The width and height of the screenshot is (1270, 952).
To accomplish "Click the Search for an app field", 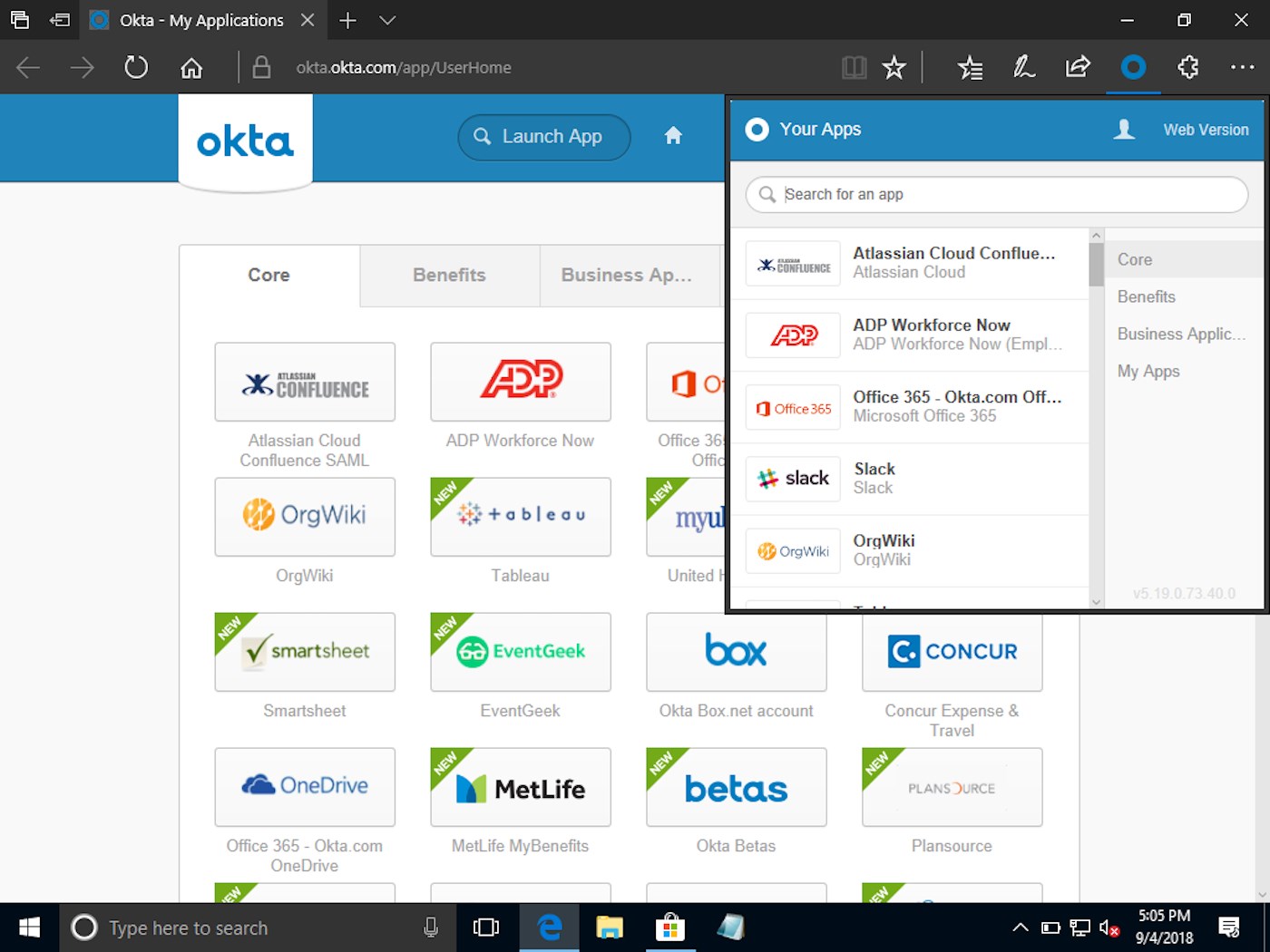I will [997, 194].
